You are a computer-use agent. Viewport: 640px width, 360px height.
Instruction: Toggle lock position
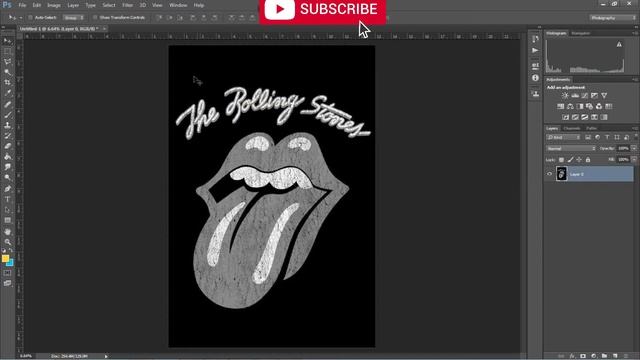point(579,160)
